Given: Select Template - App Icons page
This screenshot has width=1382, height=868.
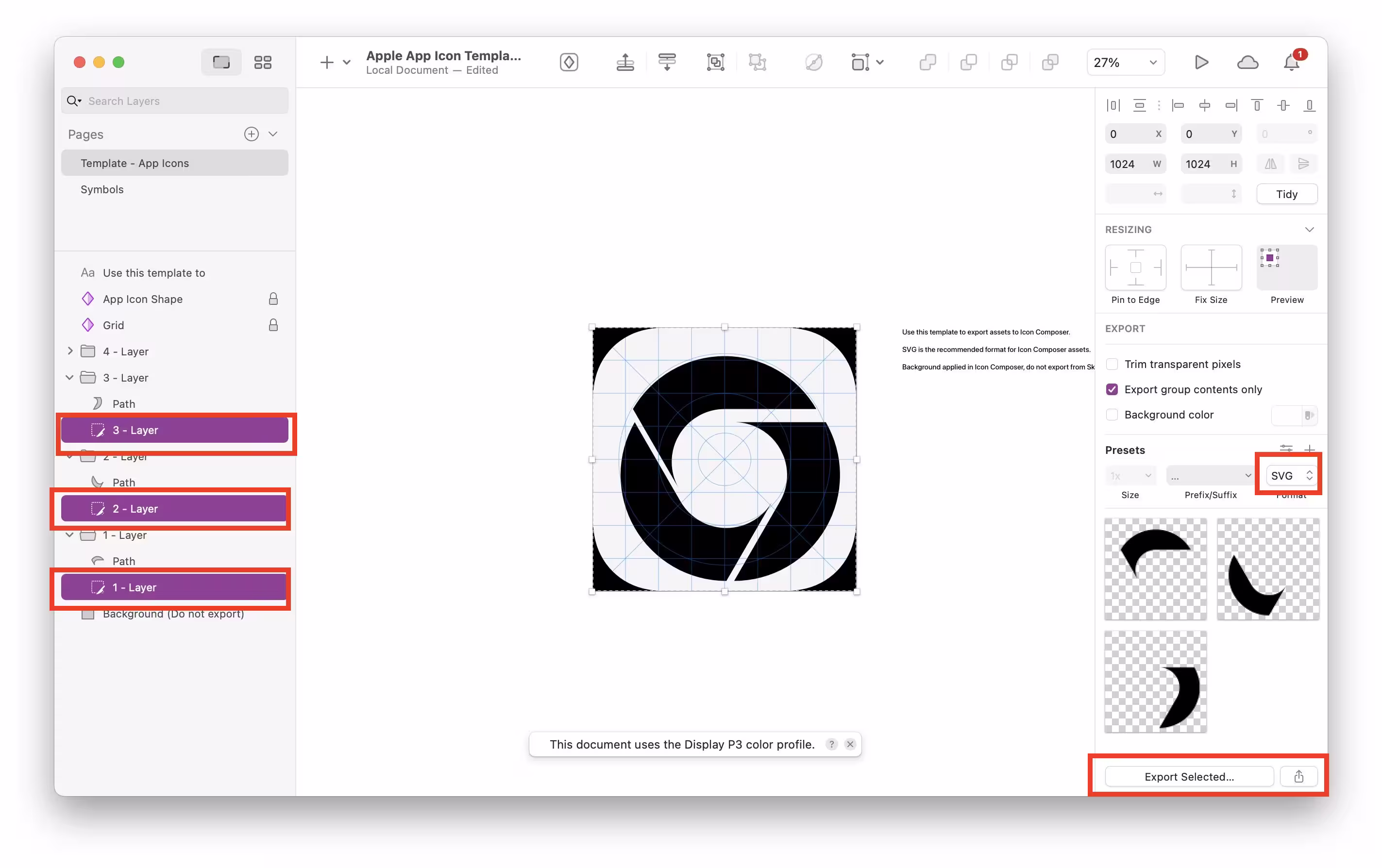Looking at the screenshot, I should [135, 163].
